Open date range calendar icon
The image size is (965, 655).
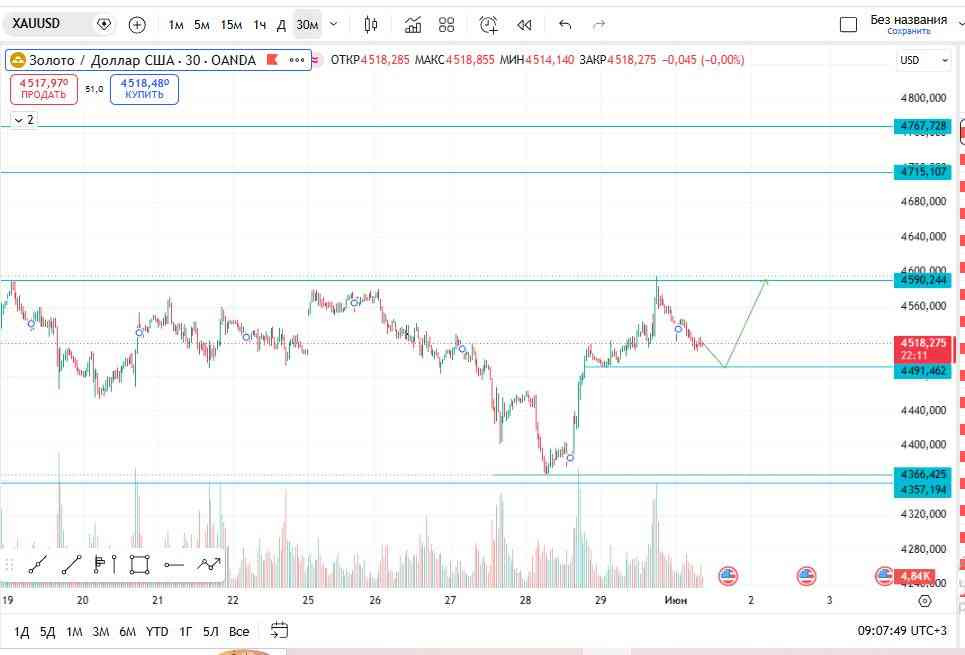click(x=279, y=630)
